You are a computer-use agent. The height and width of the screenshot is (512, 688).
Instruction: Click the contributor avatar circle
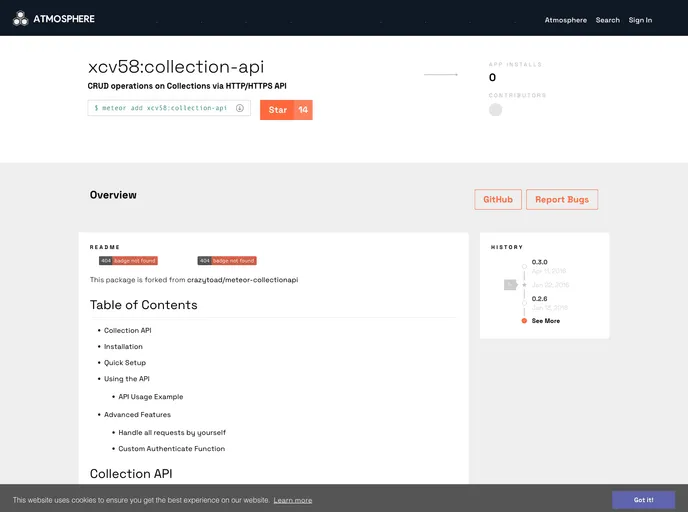pyautogui.click(x=495, y=110)
